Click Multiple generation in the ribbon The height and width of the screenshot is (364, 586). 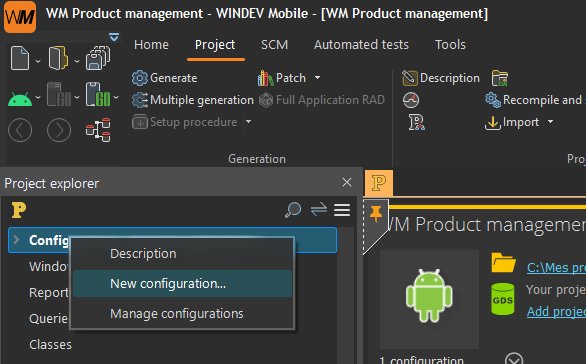[192, 100]
